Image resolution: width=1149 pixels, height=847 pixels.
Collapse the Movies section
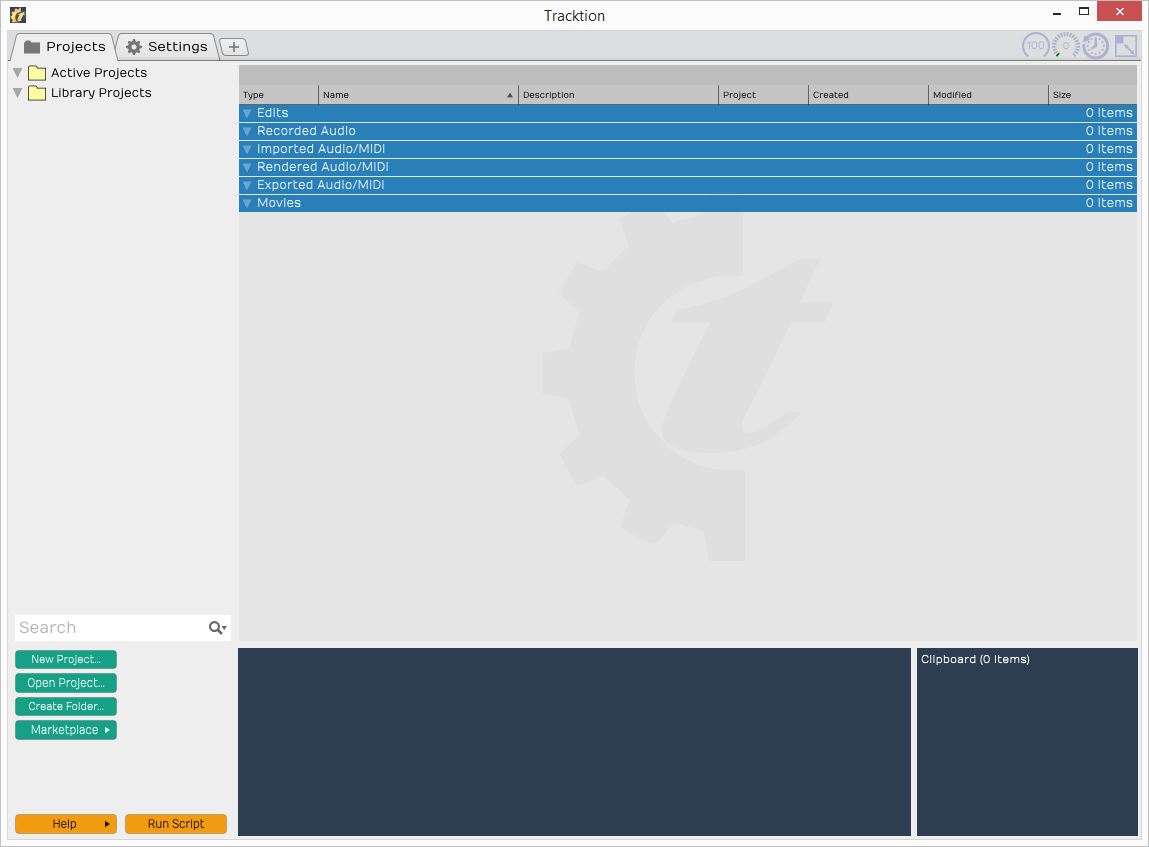point(247,202)
